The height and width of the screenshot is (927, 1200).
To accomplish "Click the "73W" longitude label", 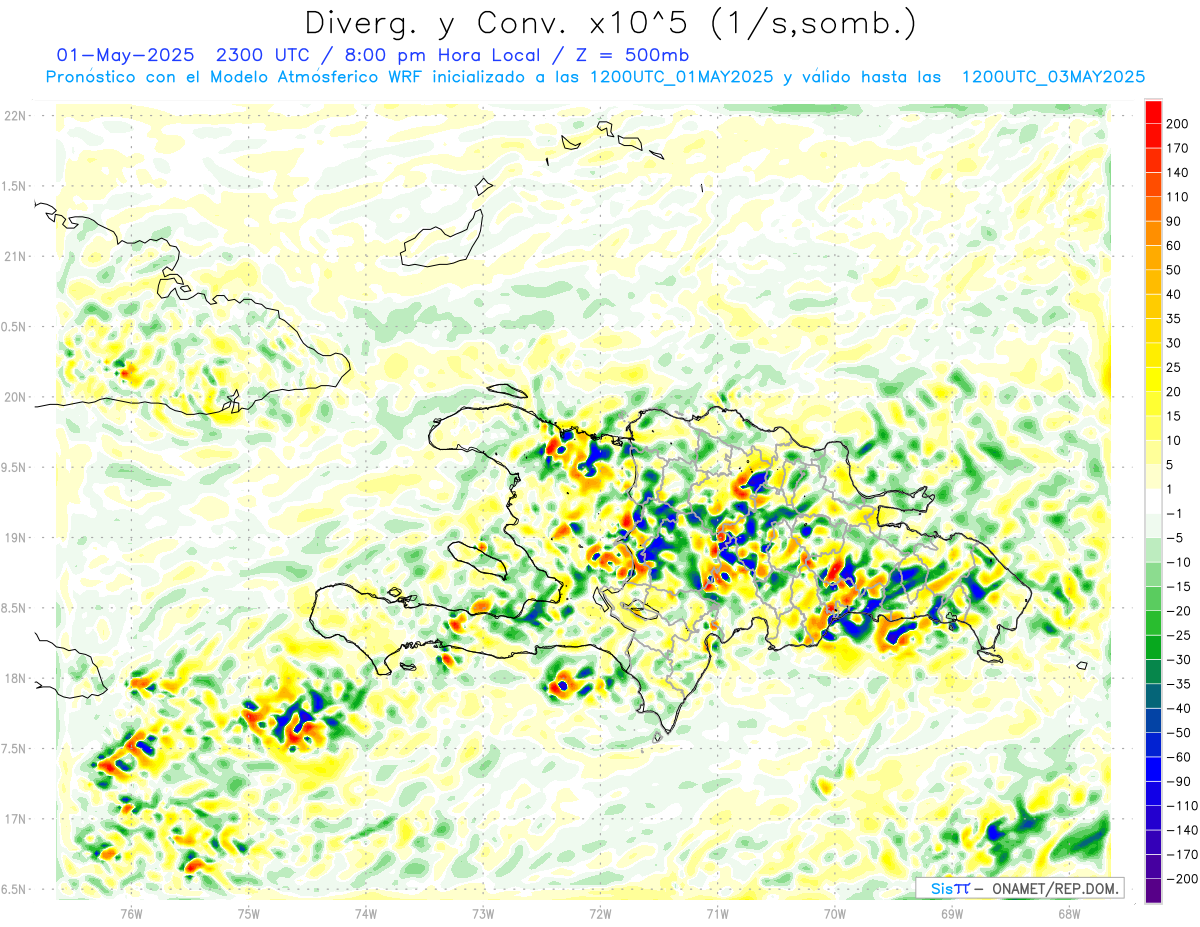I will tap(483, 914).
